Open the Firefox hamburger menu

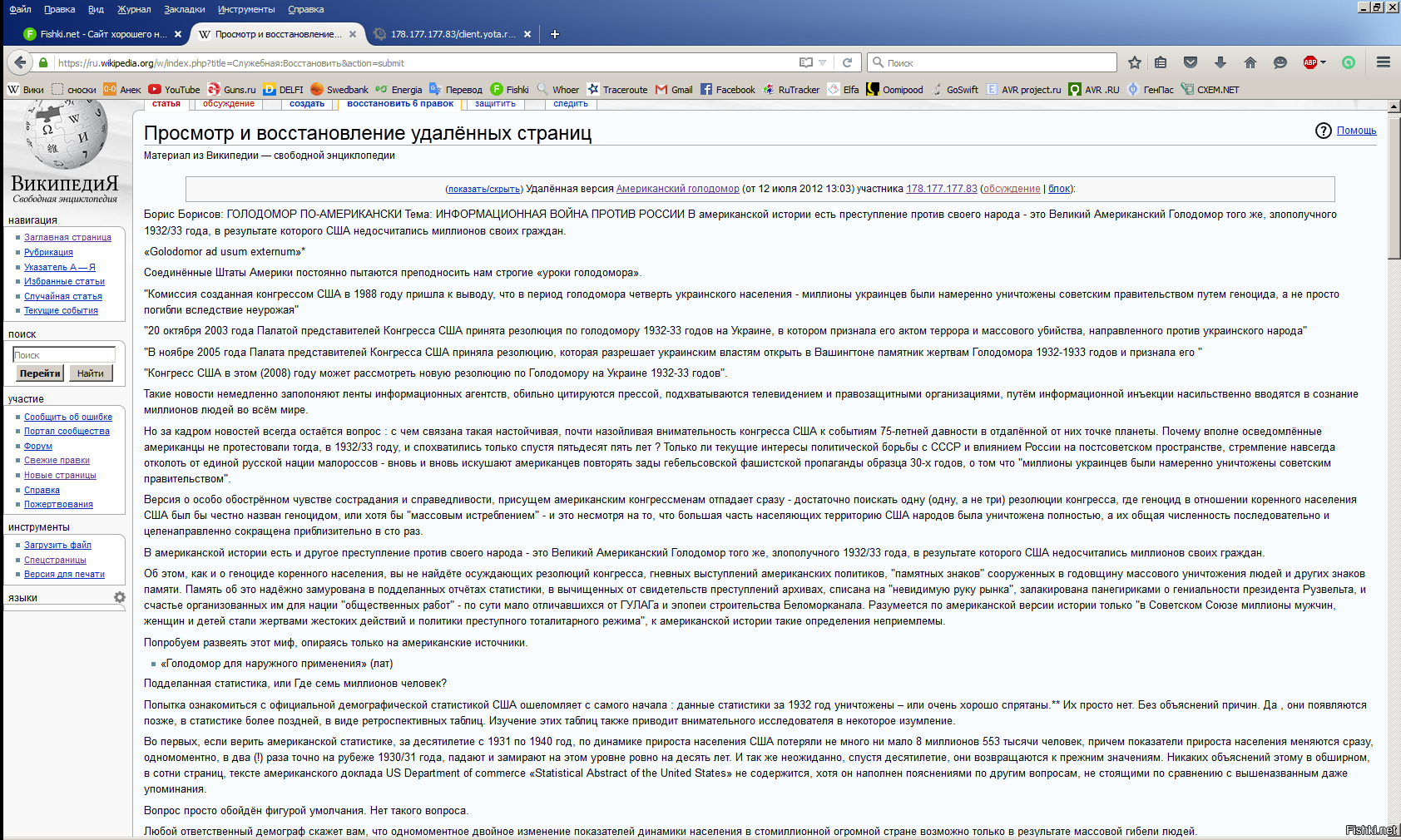click(x=1384, y=62)
